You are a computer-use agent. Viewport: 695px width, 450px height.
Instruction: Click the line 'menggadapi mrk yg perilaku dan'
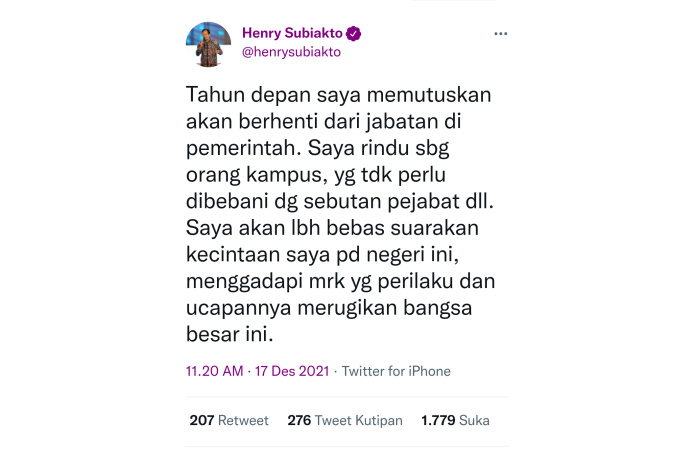tap(340, 282)
